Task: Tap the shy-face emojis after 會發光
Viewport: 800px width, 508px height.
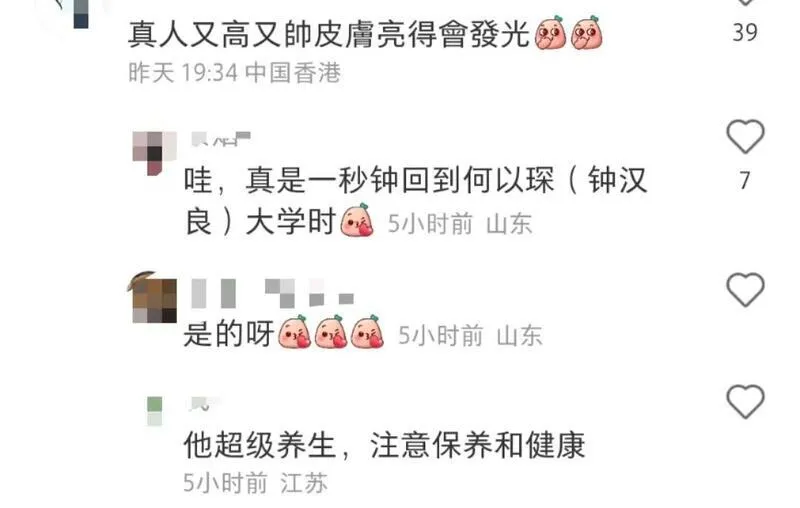Action: click(x=568, y=33)
